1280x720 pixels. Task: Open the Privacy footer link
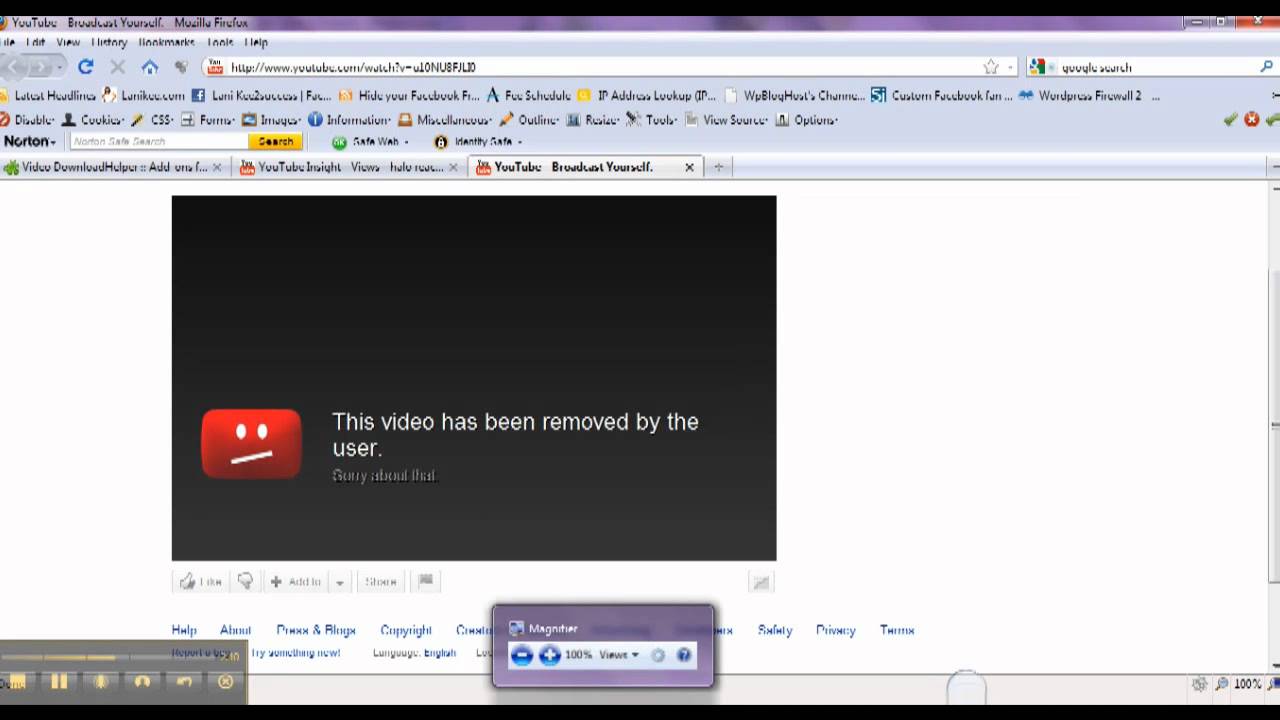coord(836,630)
